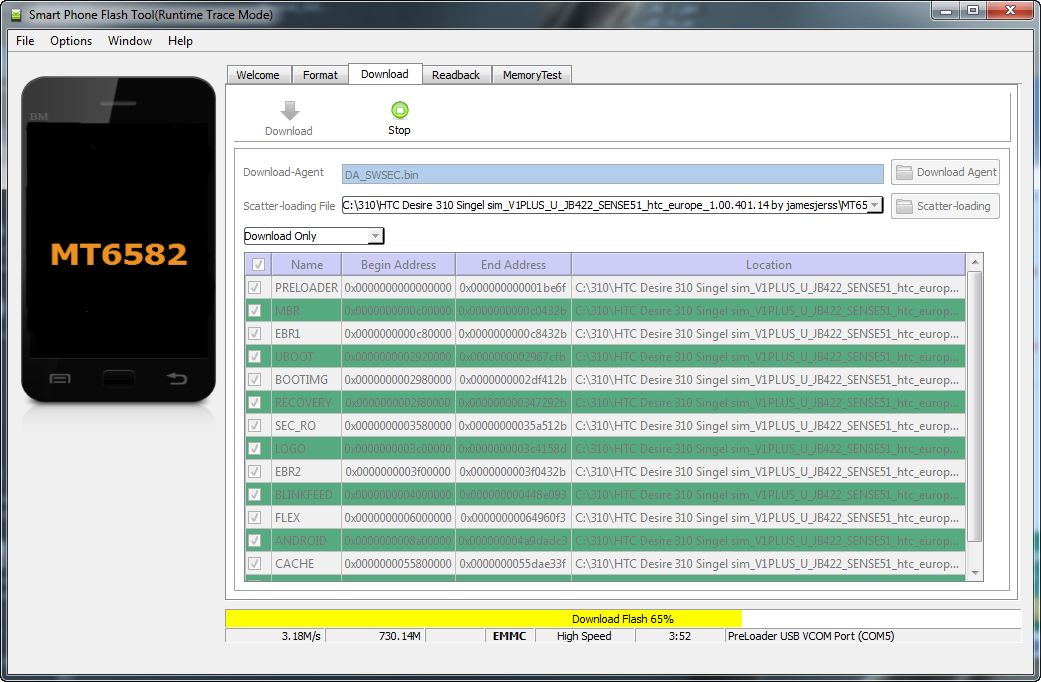Toggle the RECOVERY row checkbox
The image size is (1041, 682).
coord(254,402)
